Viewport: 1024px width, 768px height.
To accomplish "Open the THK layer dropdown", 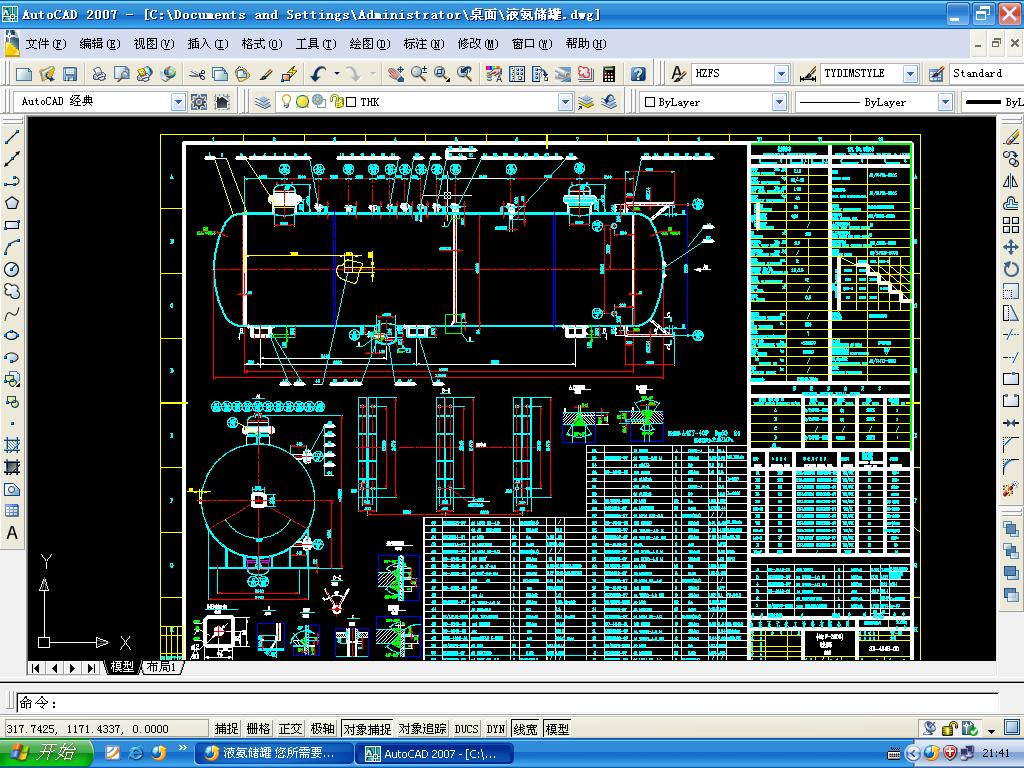I will click(x=566, y=102).
